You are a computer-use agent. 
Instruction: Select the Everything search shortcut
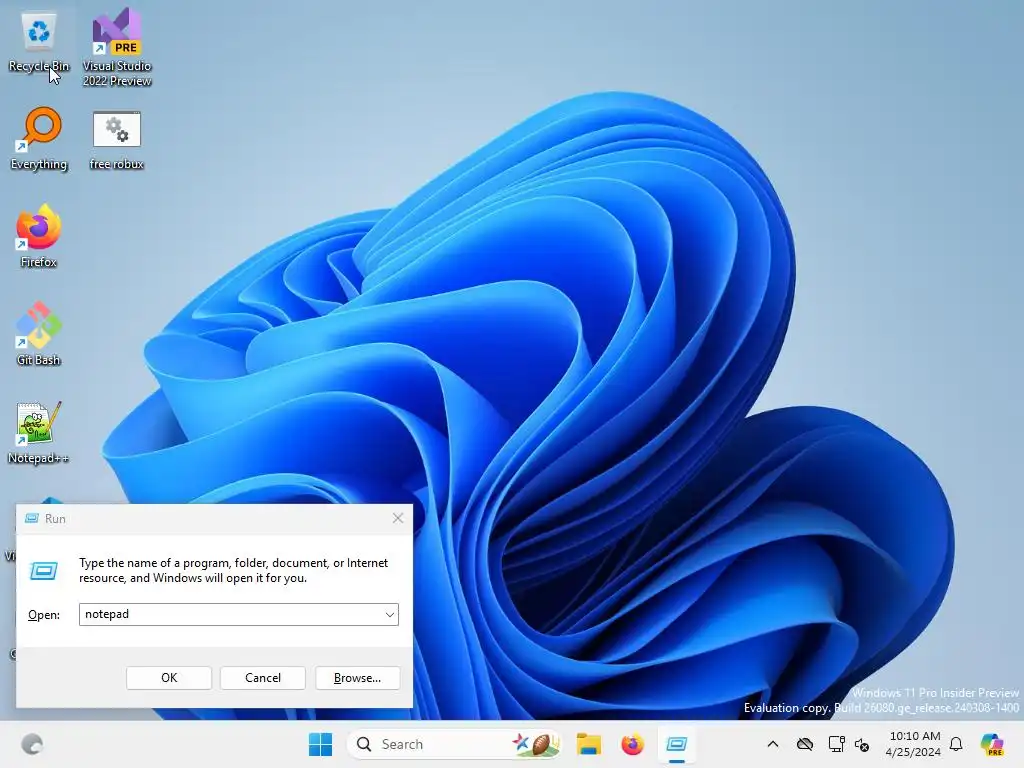coord(39,138)
